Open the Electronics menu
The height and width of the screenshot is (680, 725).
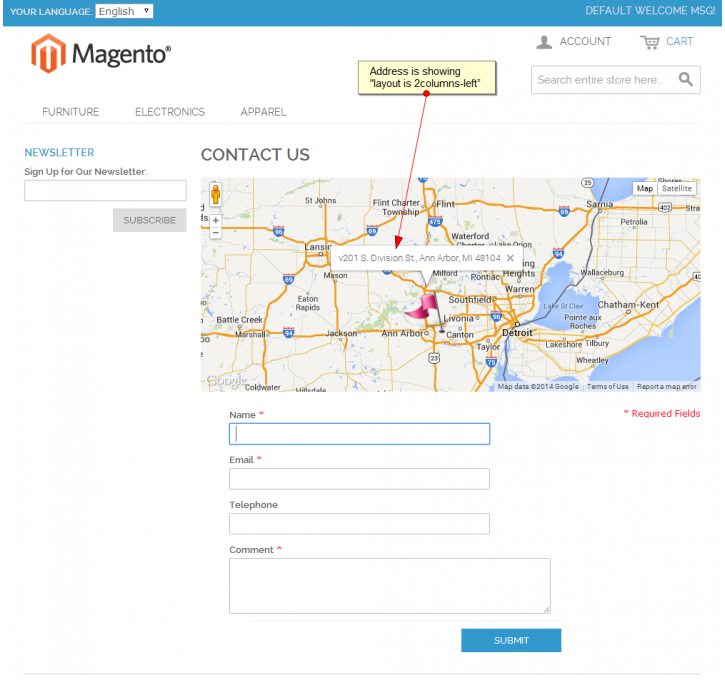[x=170, y=112]
